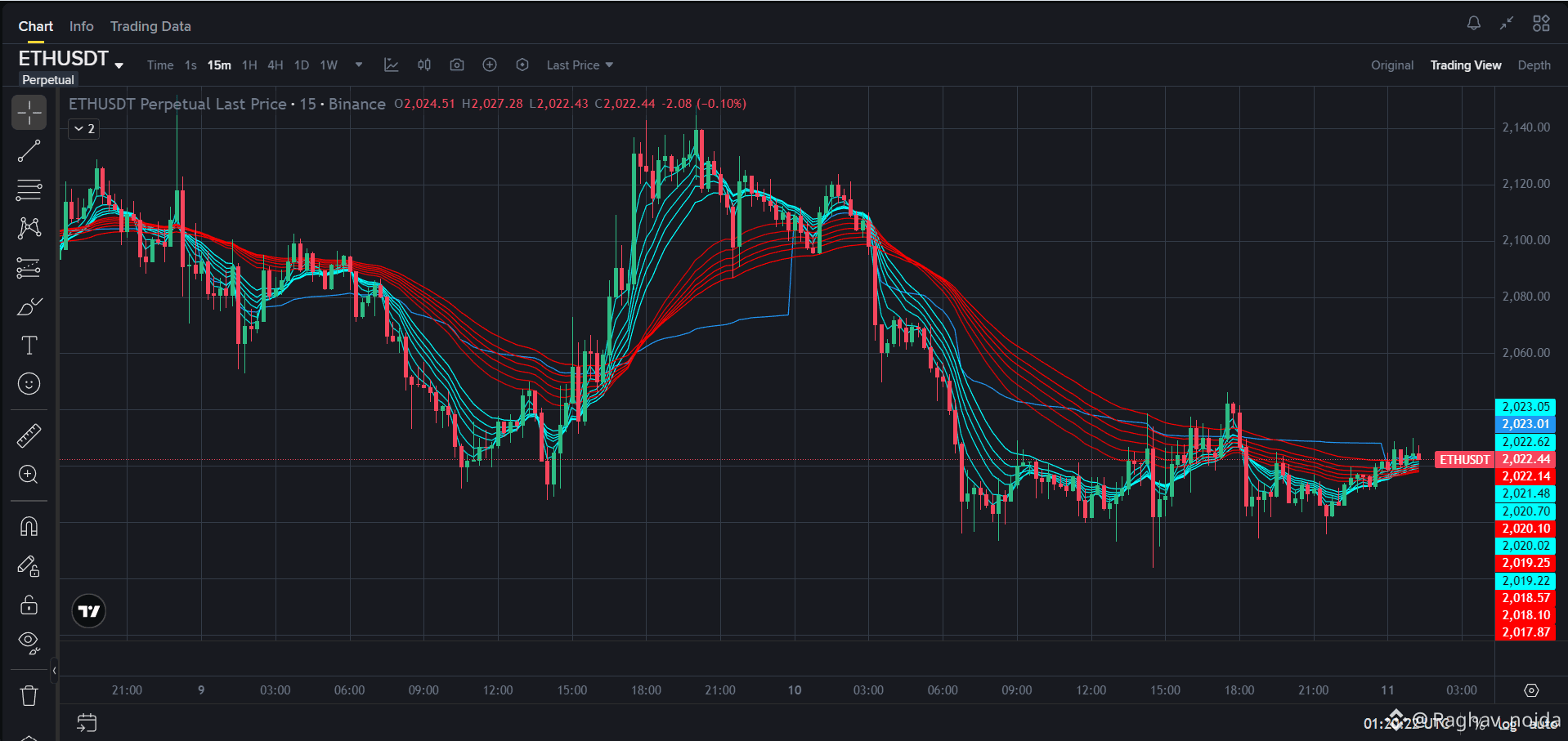
Task: Click the red ETHUSDT price line label
Action: coord(1464,460)
